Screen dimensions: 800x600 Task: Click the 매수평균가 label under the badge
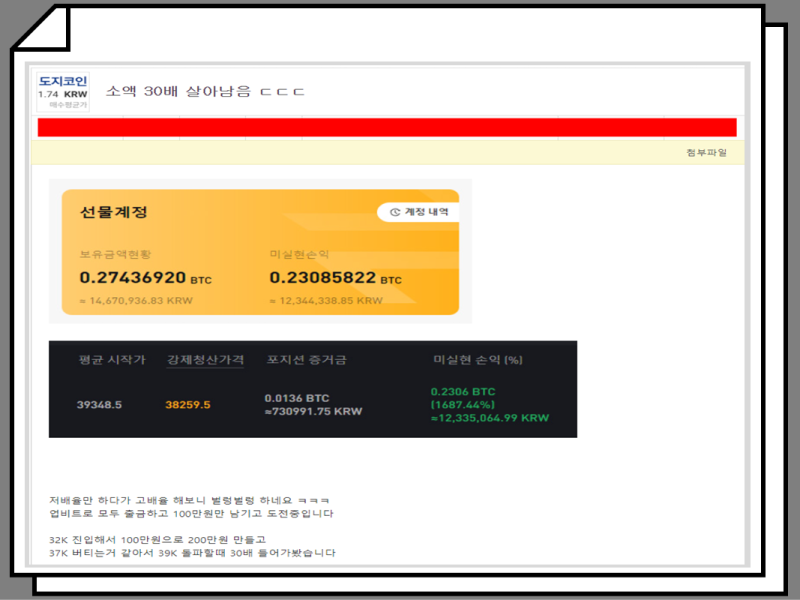point(68,105)
